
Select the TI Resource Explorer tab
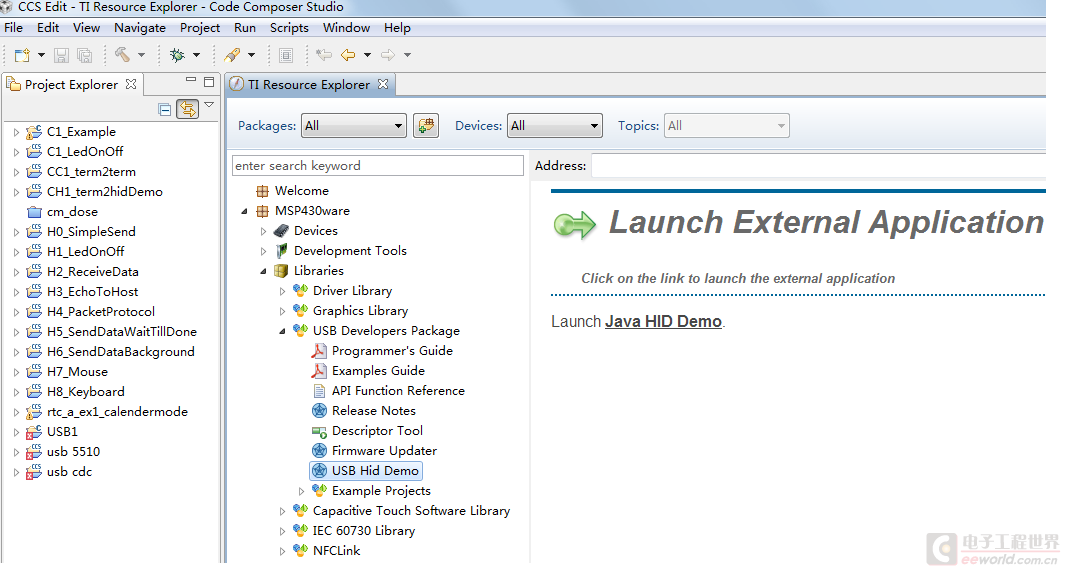pos(309,84)
